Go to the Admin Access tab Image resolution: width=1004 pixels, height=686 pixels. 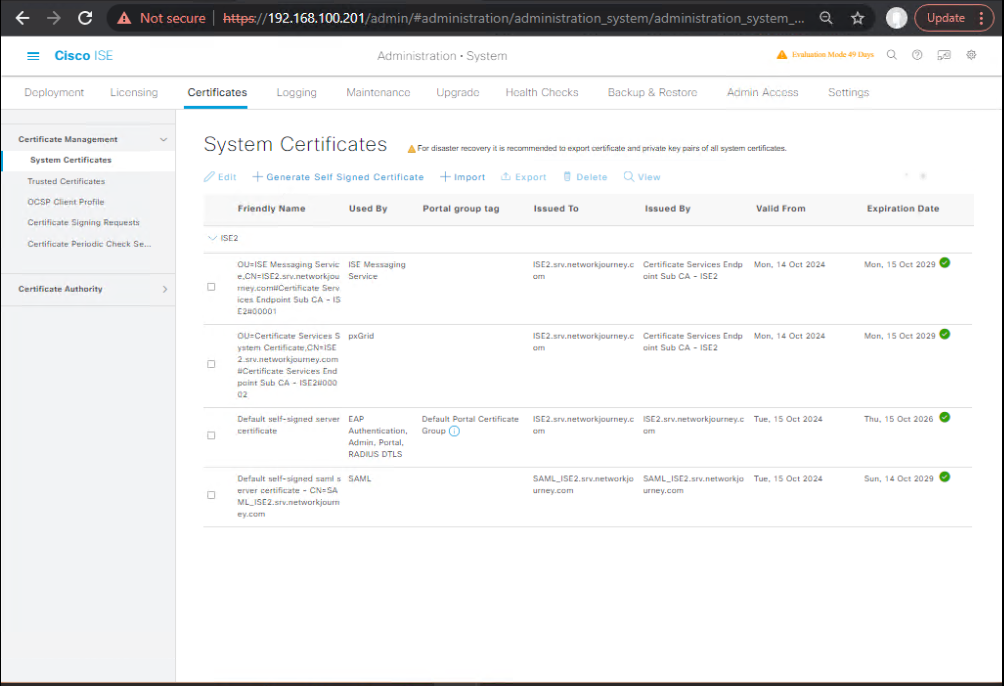click(x=763, y=92)
